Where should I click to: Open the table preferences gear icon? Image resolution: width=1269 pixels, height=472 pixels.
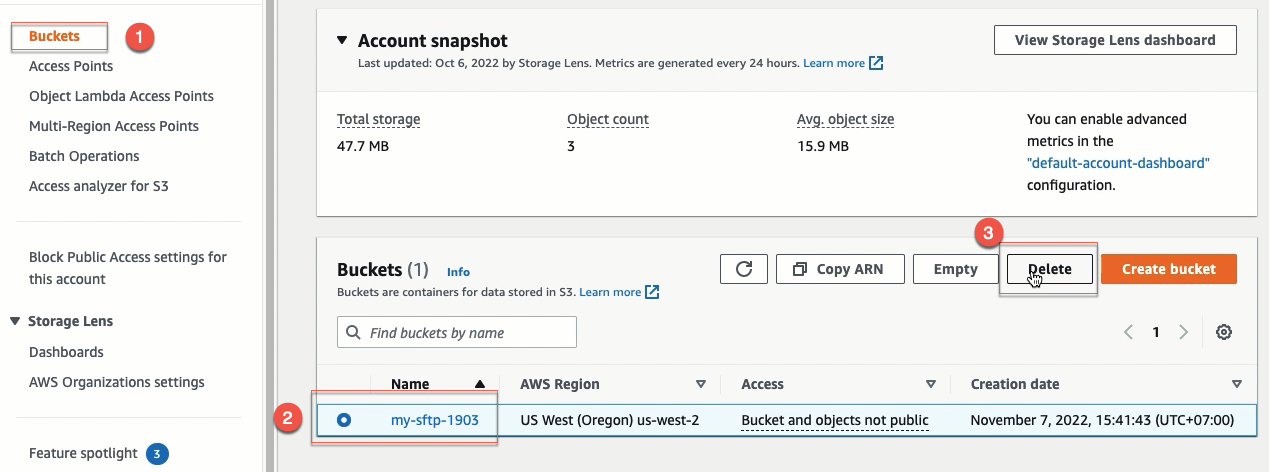[1222, 333]
